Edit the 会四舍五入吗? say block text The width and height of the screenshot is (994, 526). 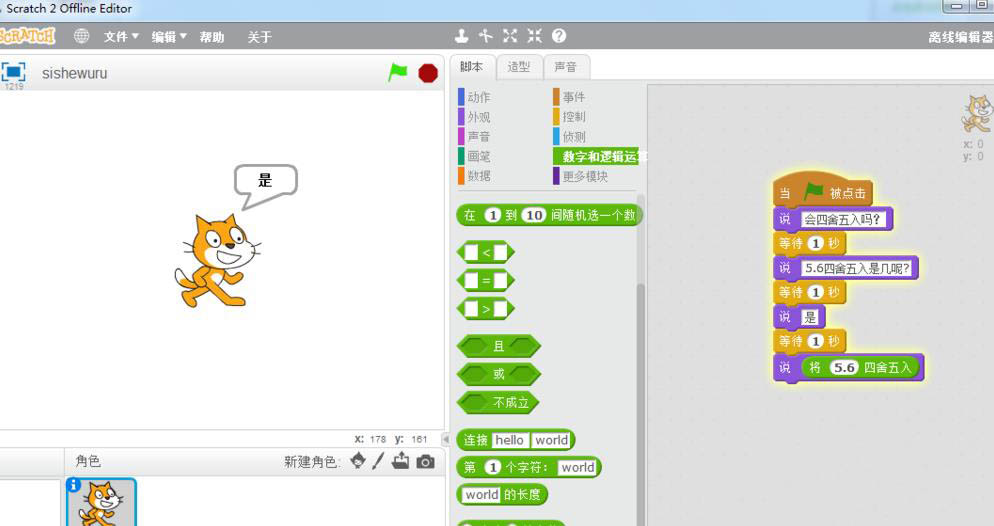coord(842,219)
